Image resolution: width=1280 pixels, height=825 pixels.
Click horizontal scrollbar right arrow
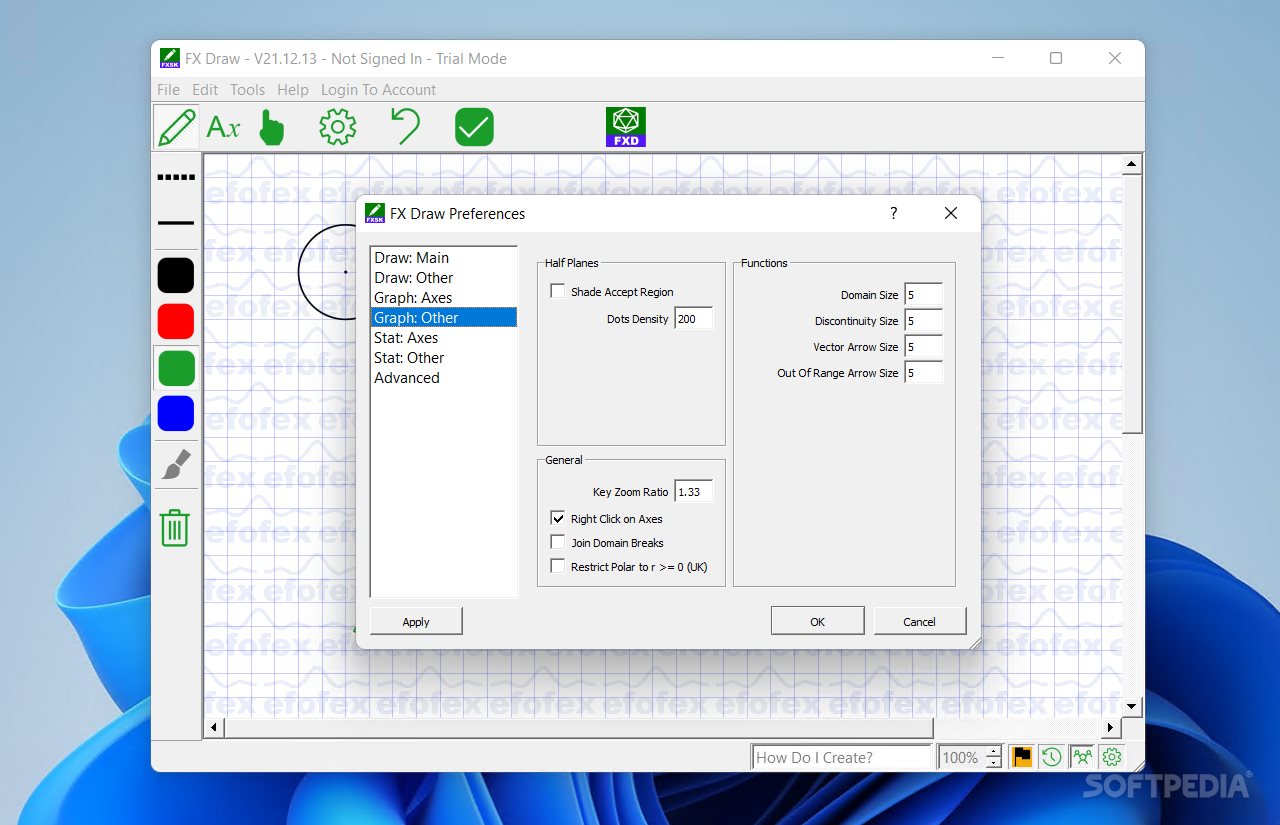click(1110, 727)
